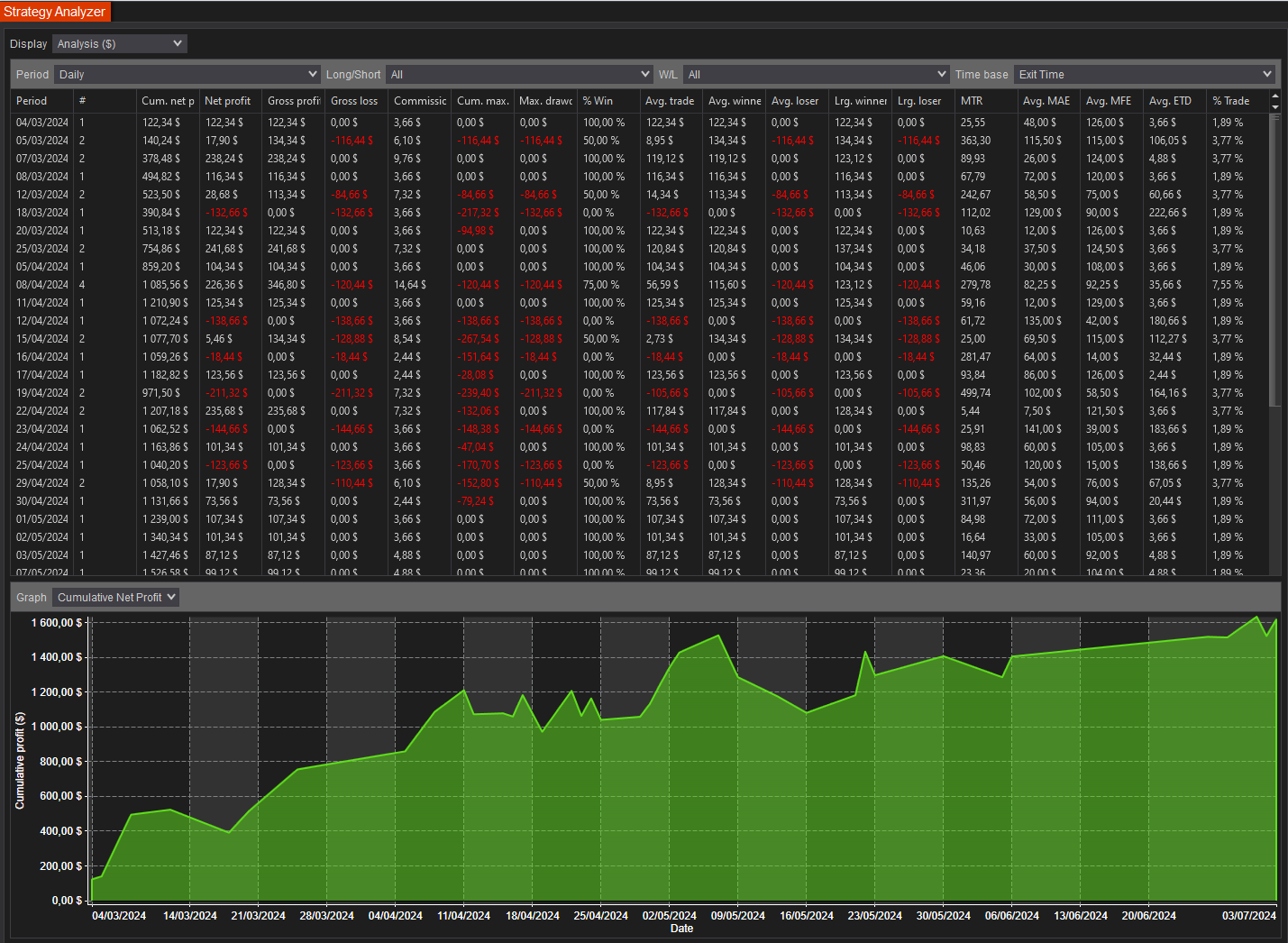The height and width of the screenshot is (943, 1288).
Task: Sort by the Avg. MAE column header
Action: tap(1048, 101)
